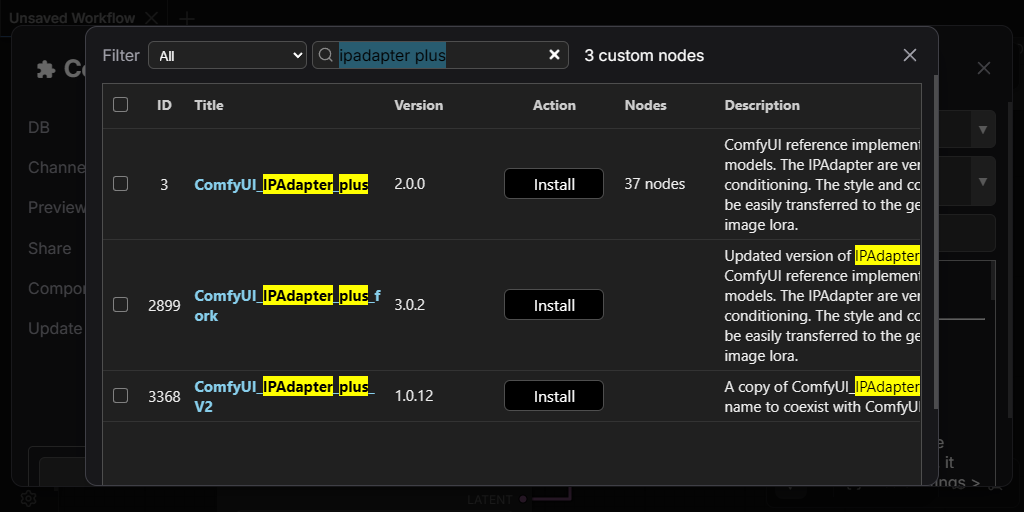Switch to the Unsaved Workflow tab
Screen dimensions: 1024x512
pyautogui.click(x=72, y=18)
